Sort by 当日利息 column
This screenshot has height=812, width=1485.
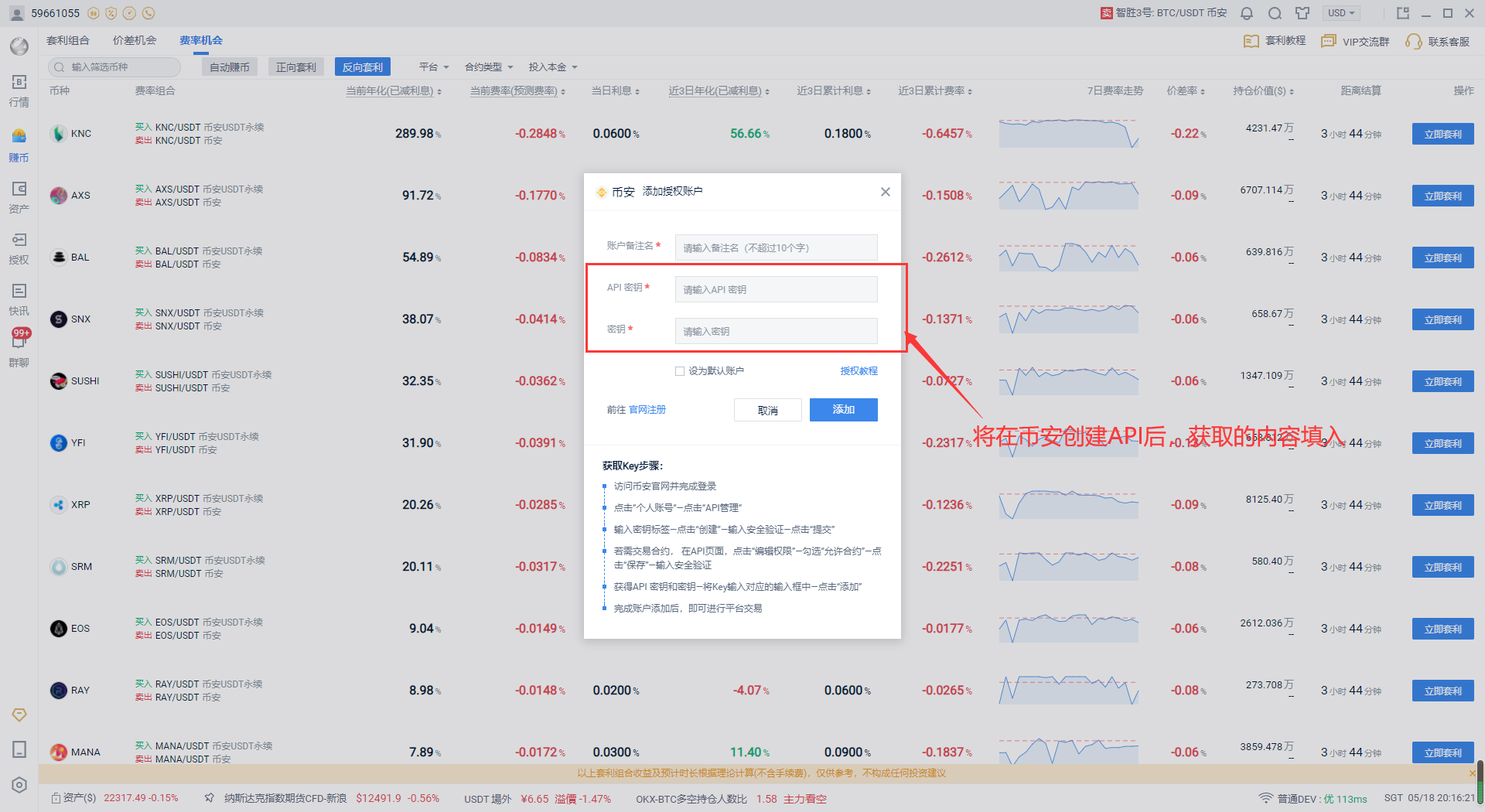616,91
